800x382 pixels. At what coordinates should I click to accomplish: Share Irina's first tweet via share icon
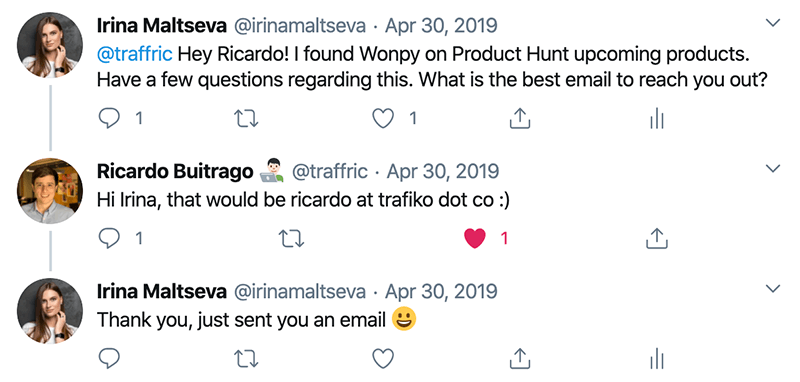(520, 119)
